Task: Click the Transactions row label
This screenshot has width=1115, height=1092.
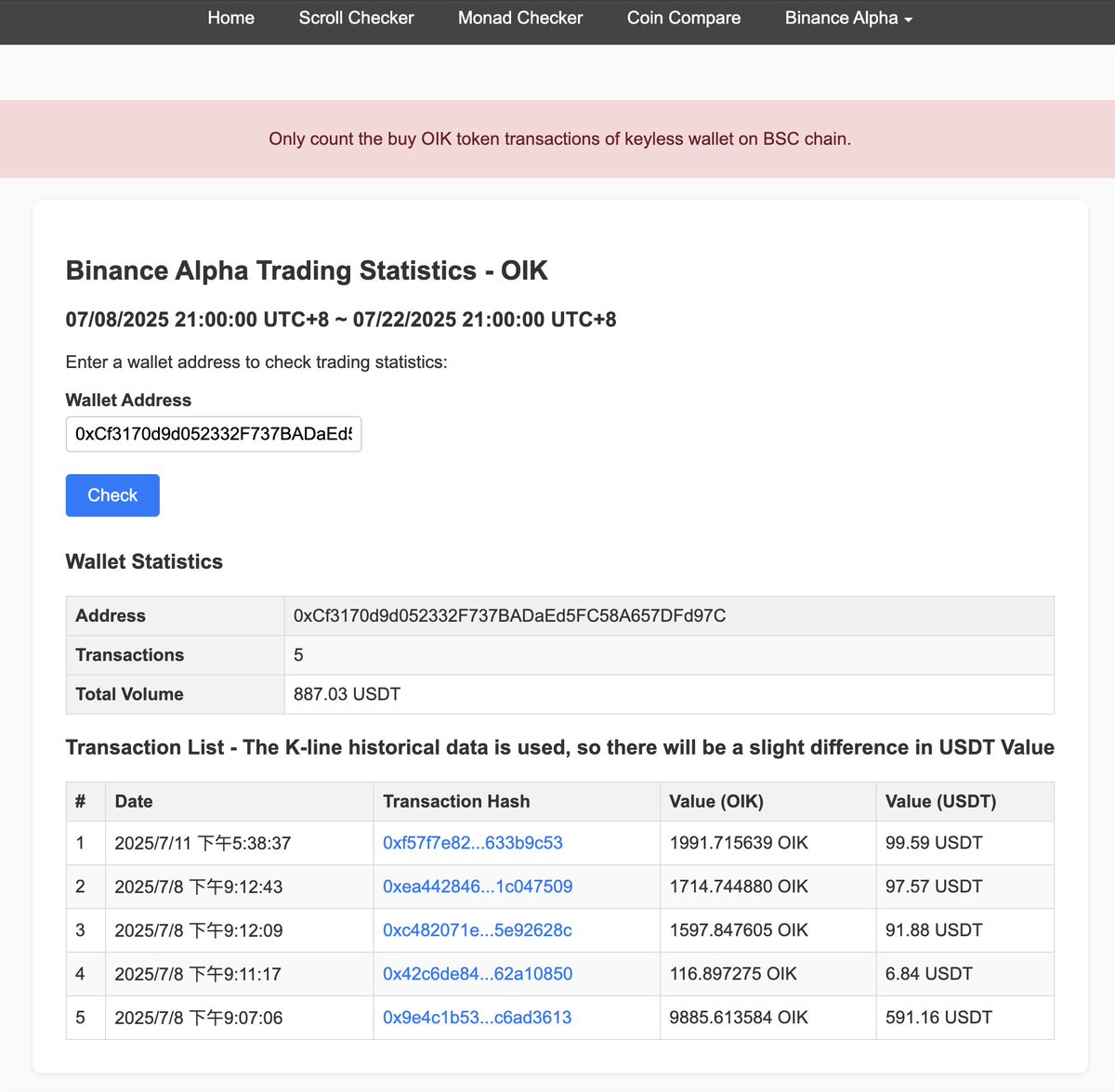Action: coord(130,655)
